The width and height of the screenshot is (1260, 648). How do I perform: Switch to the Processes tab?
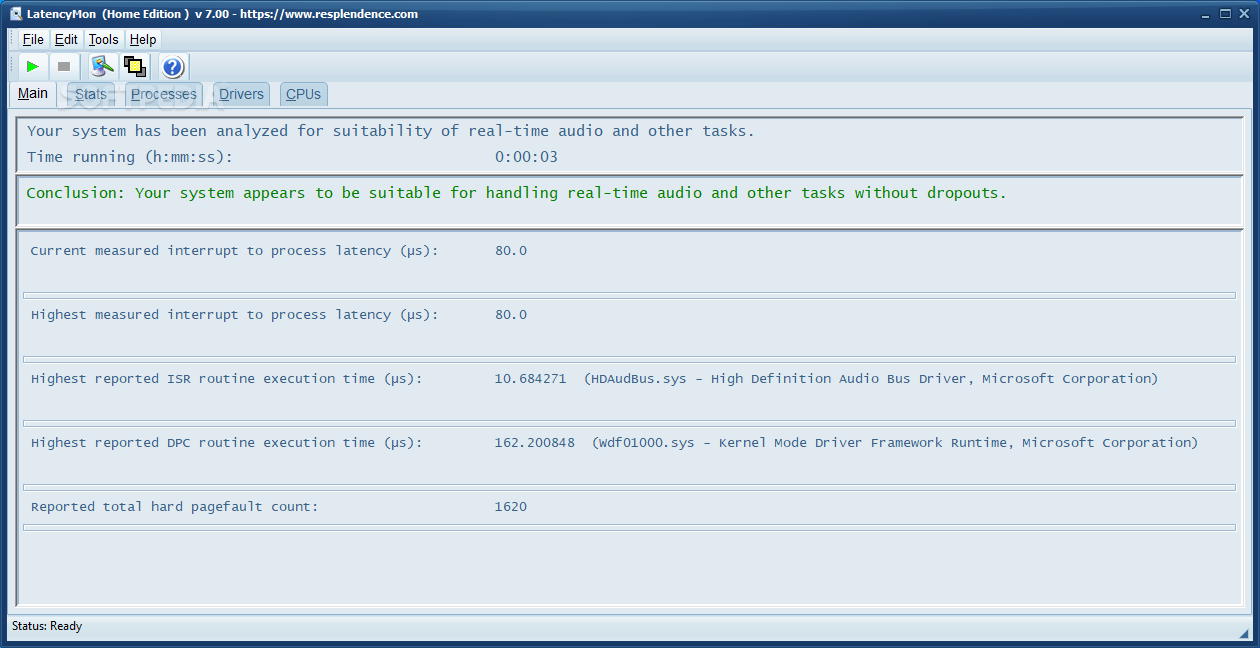[164, 94]
